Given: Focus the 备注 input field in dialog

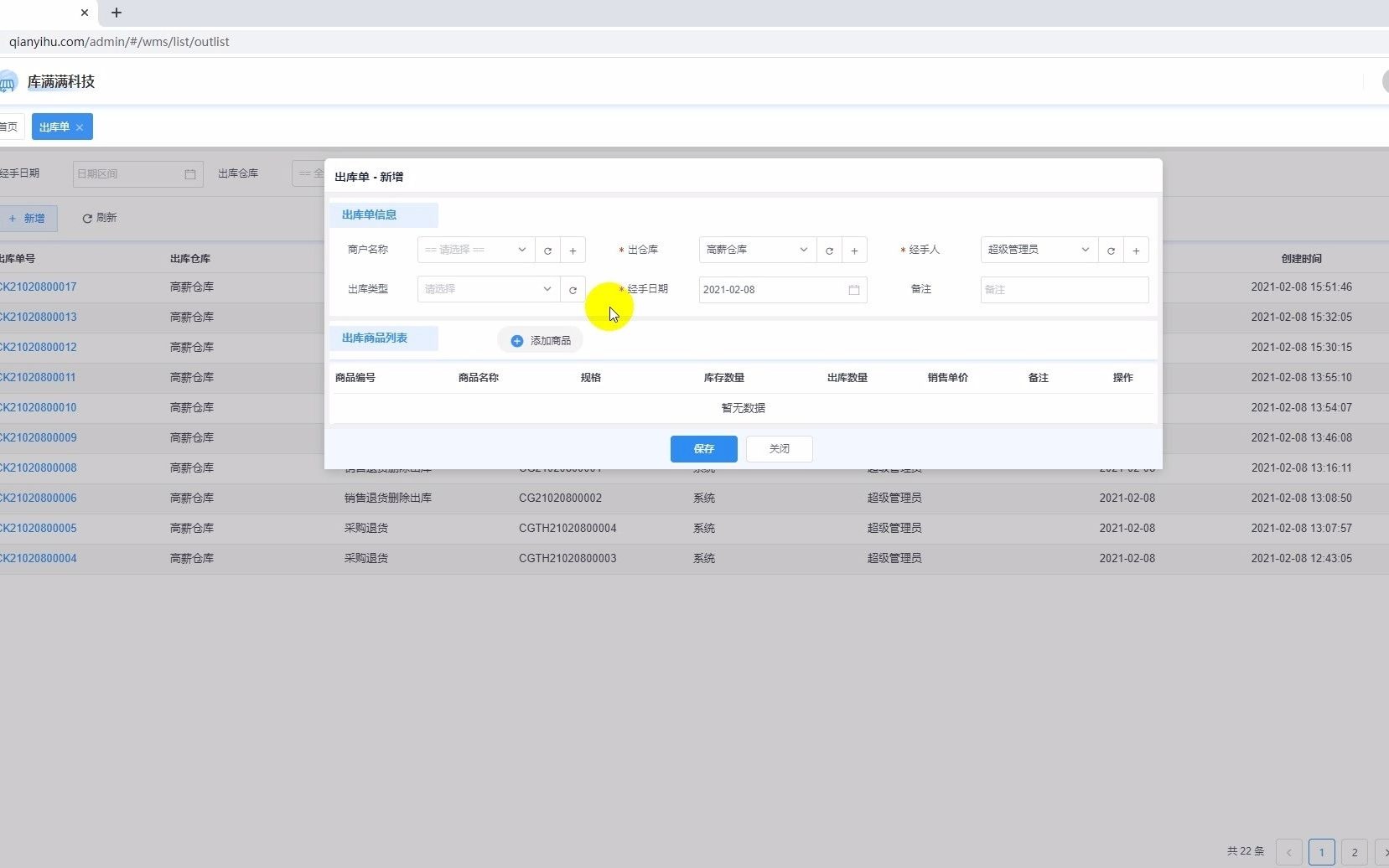Looking at the screenshot, I should (1065, 289).
